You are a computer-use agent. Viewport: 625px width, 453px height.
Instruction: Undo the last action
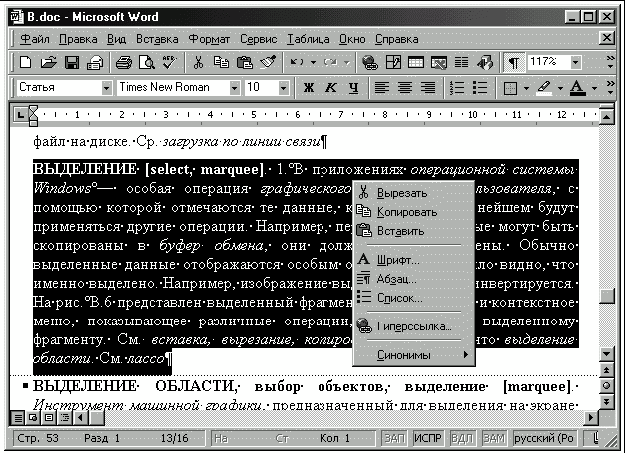click(x=296, y=62)
